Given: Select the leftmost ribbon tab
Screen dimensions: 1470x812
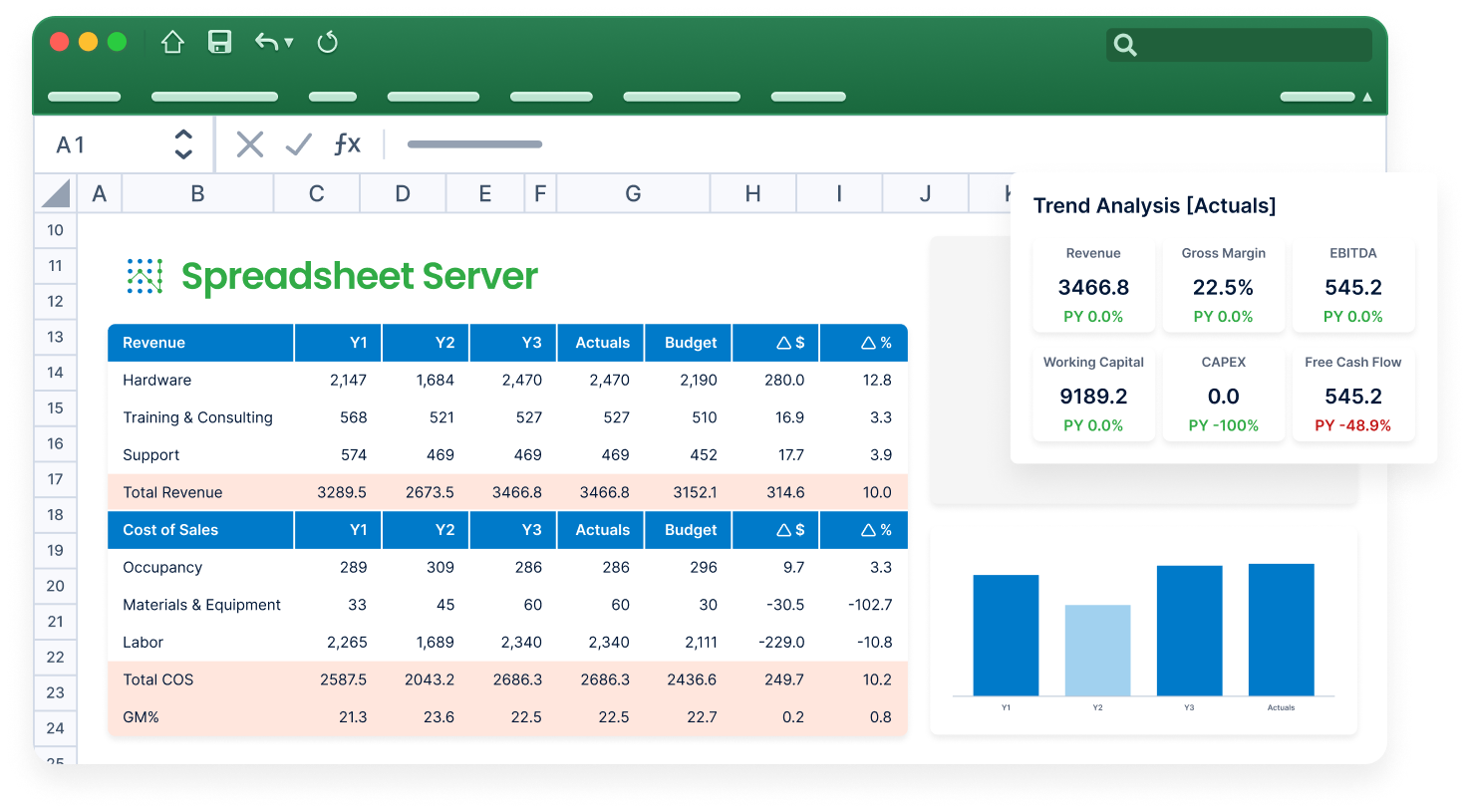Looking at the screenshot, I should coord(84,96).
